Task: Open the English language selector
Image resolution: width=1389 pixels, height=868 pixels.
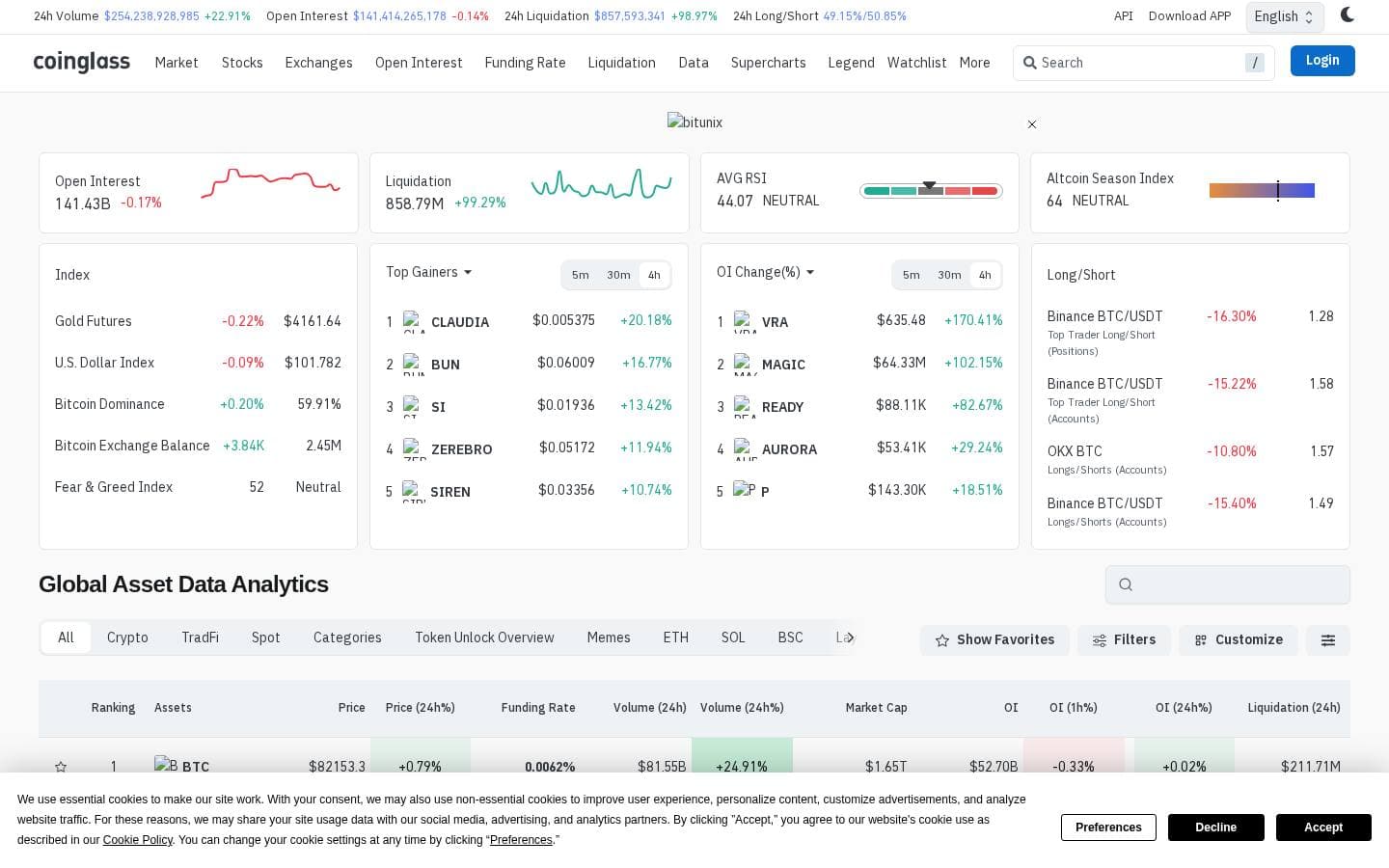Action: click(1285, 16)
